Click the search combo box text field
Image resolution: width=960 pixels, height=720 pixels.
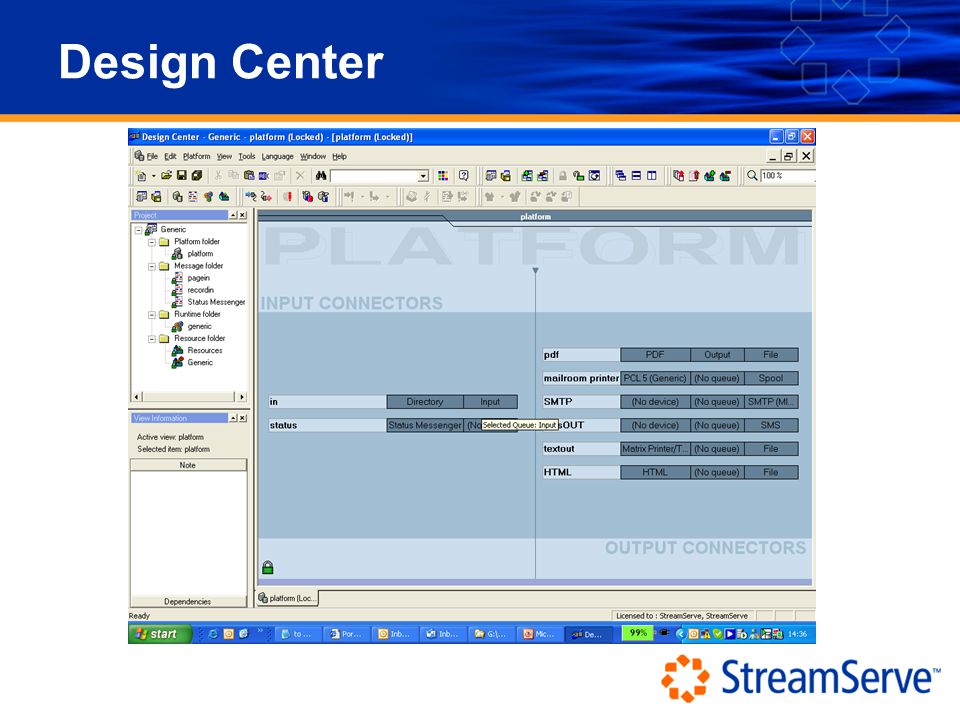point(374,176)
